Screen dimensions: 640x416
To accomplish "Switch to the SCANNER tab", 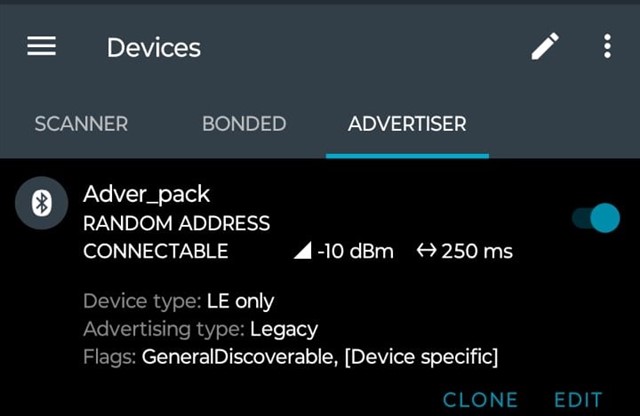I will [81, 124].
